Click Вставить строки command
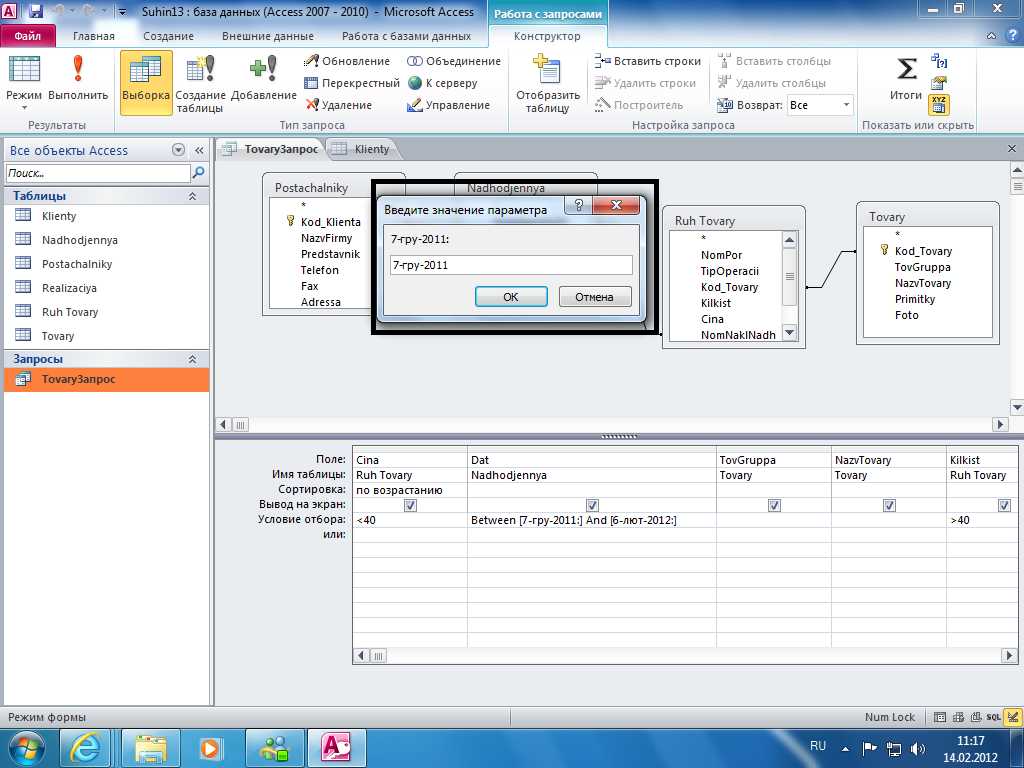Screen dimensions: 1024x768 click(647, 61)
